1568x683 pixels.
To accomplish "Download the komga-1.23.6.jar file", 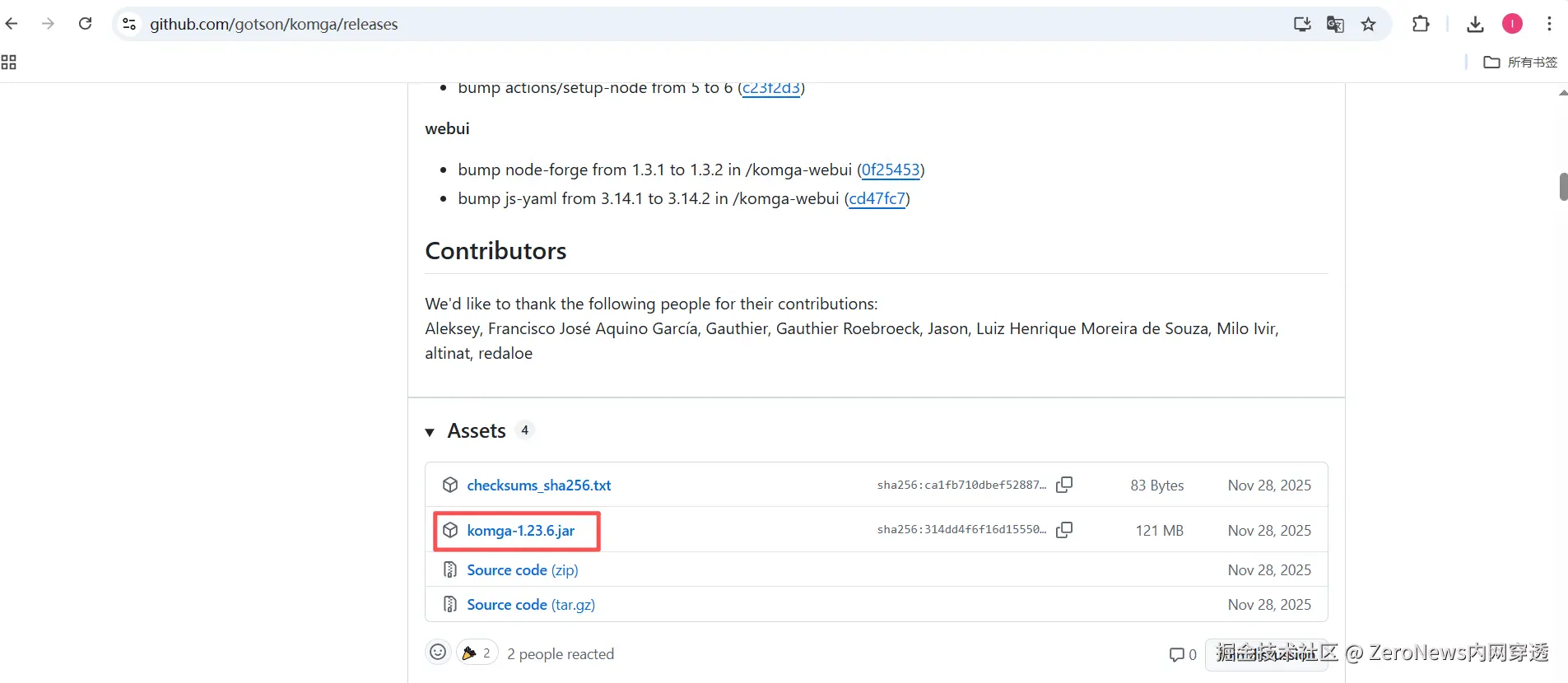I will coord(520,531).
